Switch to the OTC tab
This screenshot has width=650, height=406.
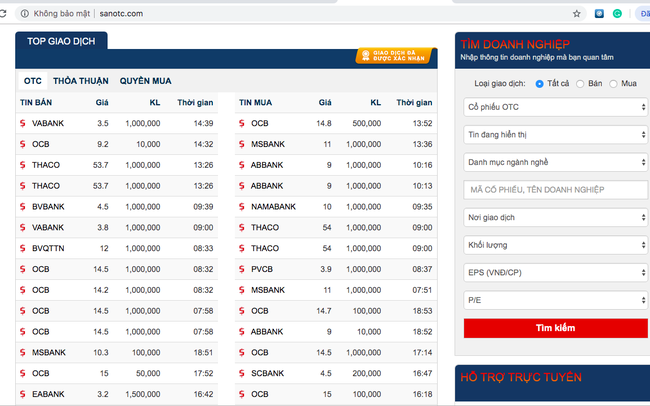click(33, 81)
